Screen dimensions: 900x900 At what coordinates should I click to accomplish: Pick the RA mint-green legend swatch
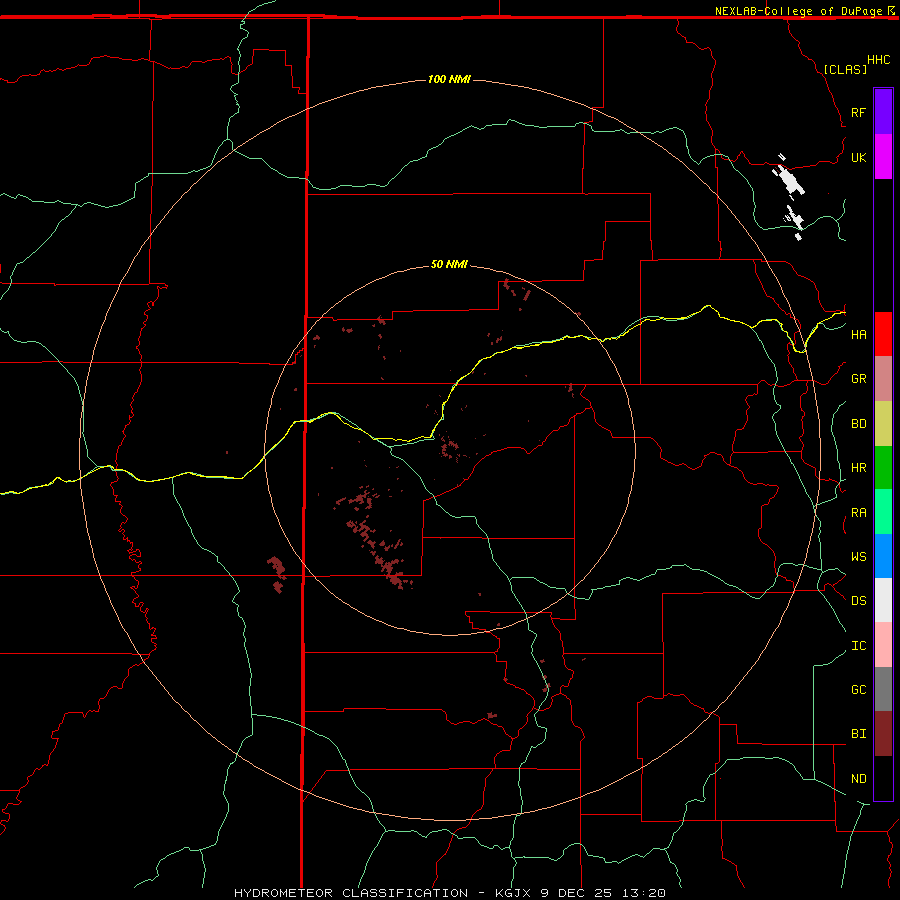click(883, 512)
